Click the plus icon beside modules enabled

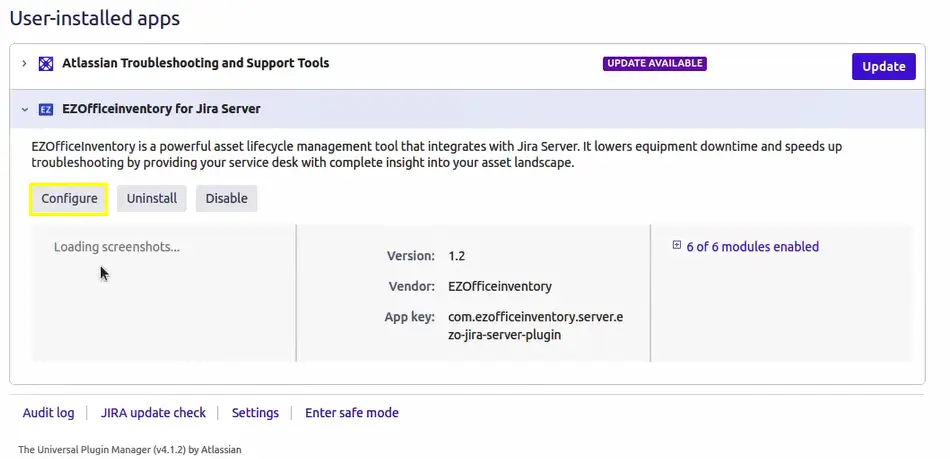click(677, 245)
